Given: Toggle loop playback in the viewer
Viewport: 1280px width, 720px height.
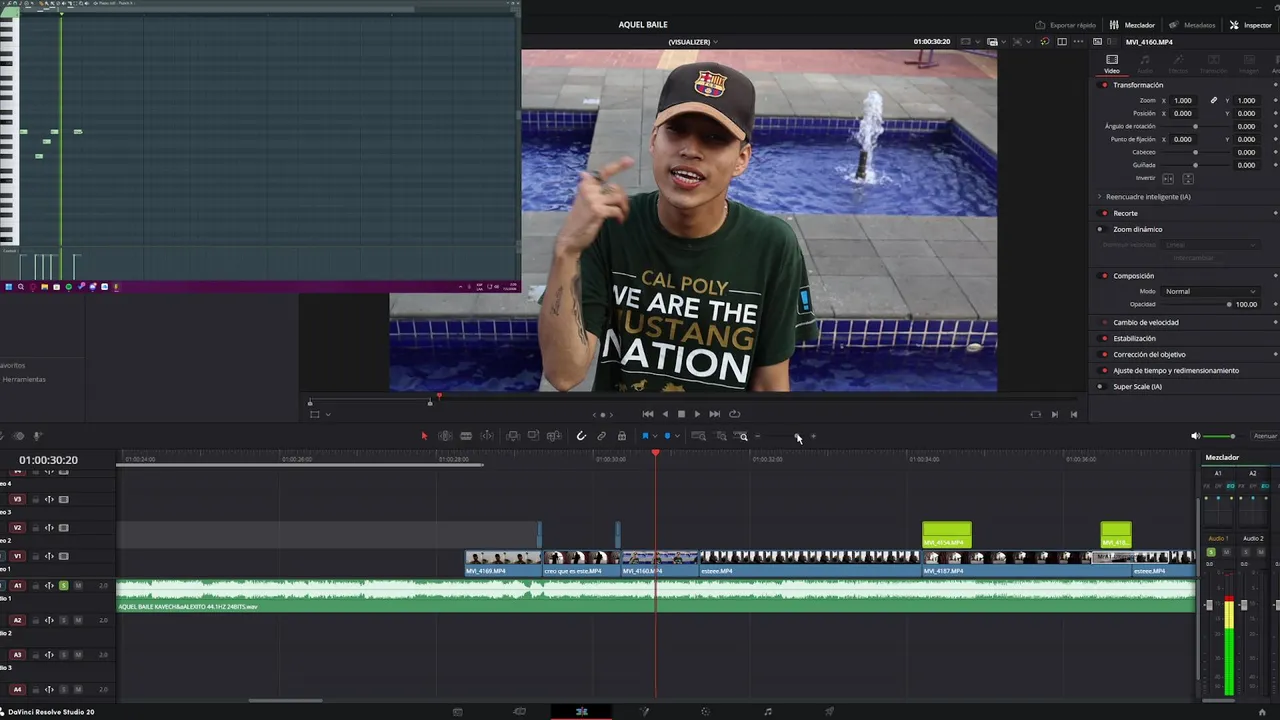Looking at the screenshot, I should click(x=735, y=414).
